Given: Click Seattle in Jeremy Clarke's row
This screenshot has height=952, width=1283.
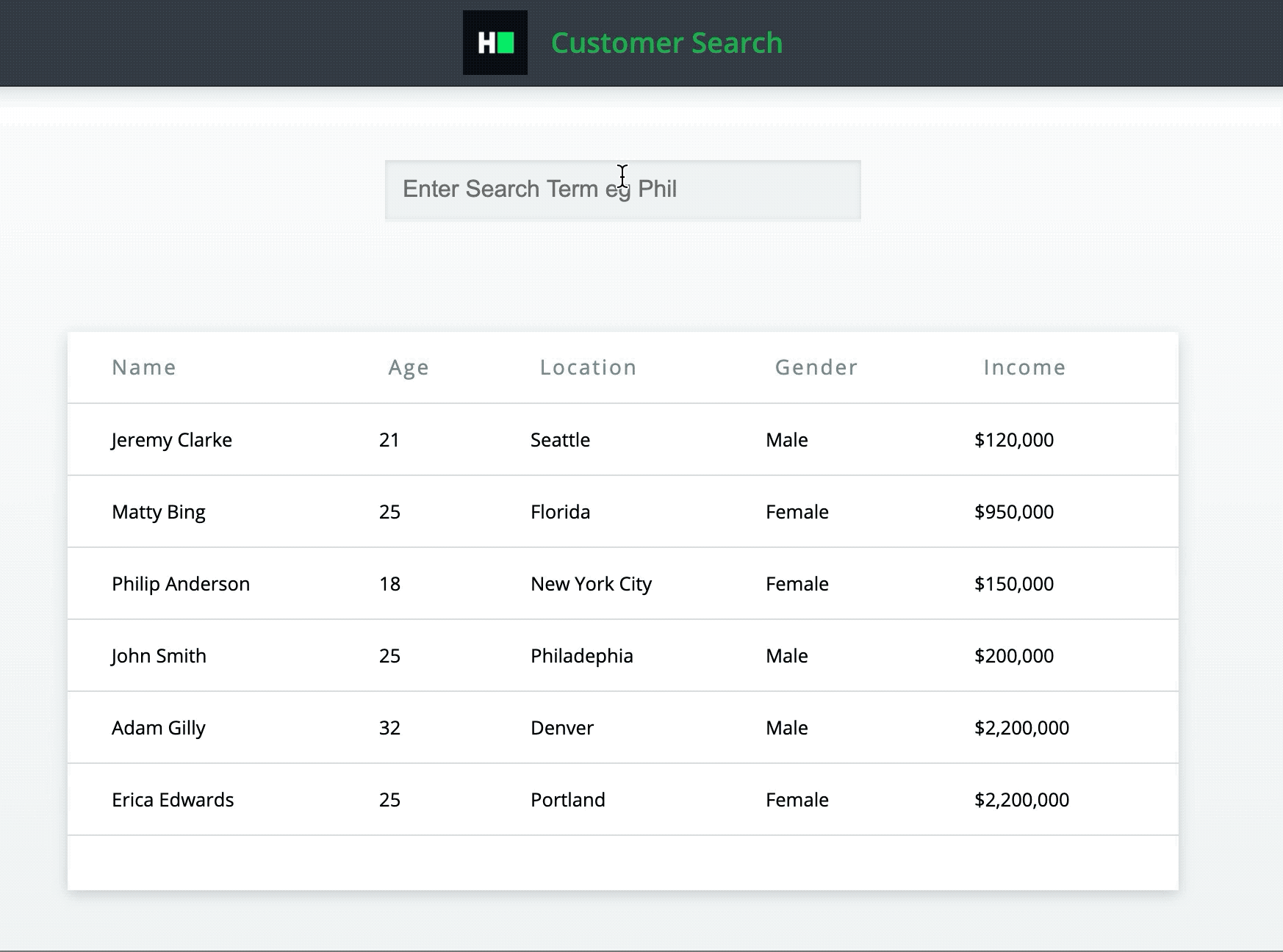Looking at the screenshot, I should (559, 439).
